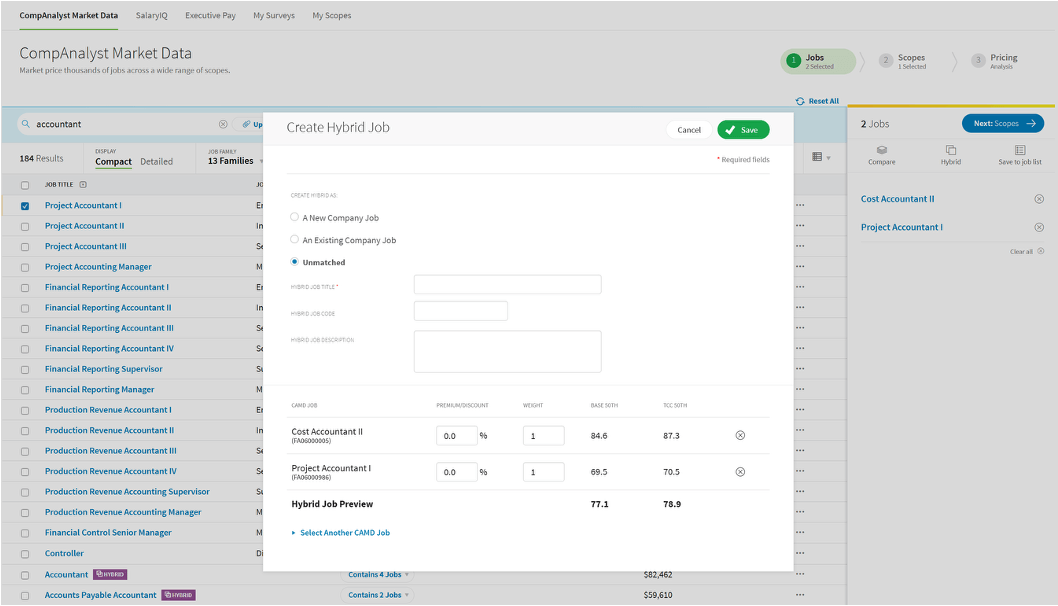
Task: Click the Reset All refresh icon
Action: pos(800,101)
